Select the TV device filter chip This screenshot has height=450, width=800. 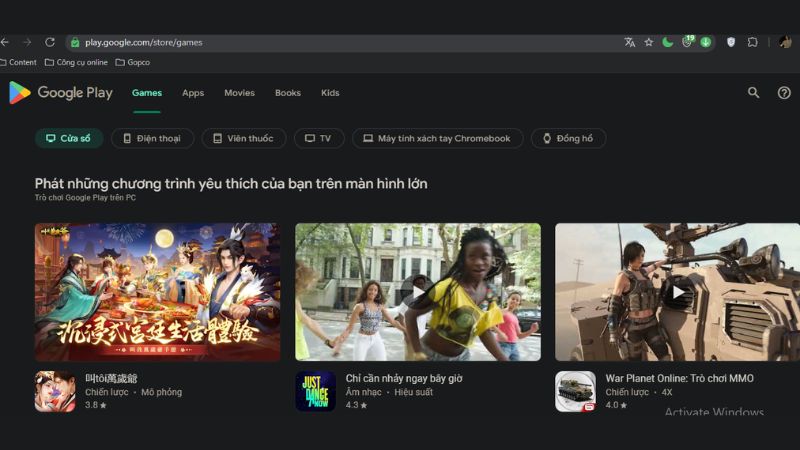tap(318, 138)
